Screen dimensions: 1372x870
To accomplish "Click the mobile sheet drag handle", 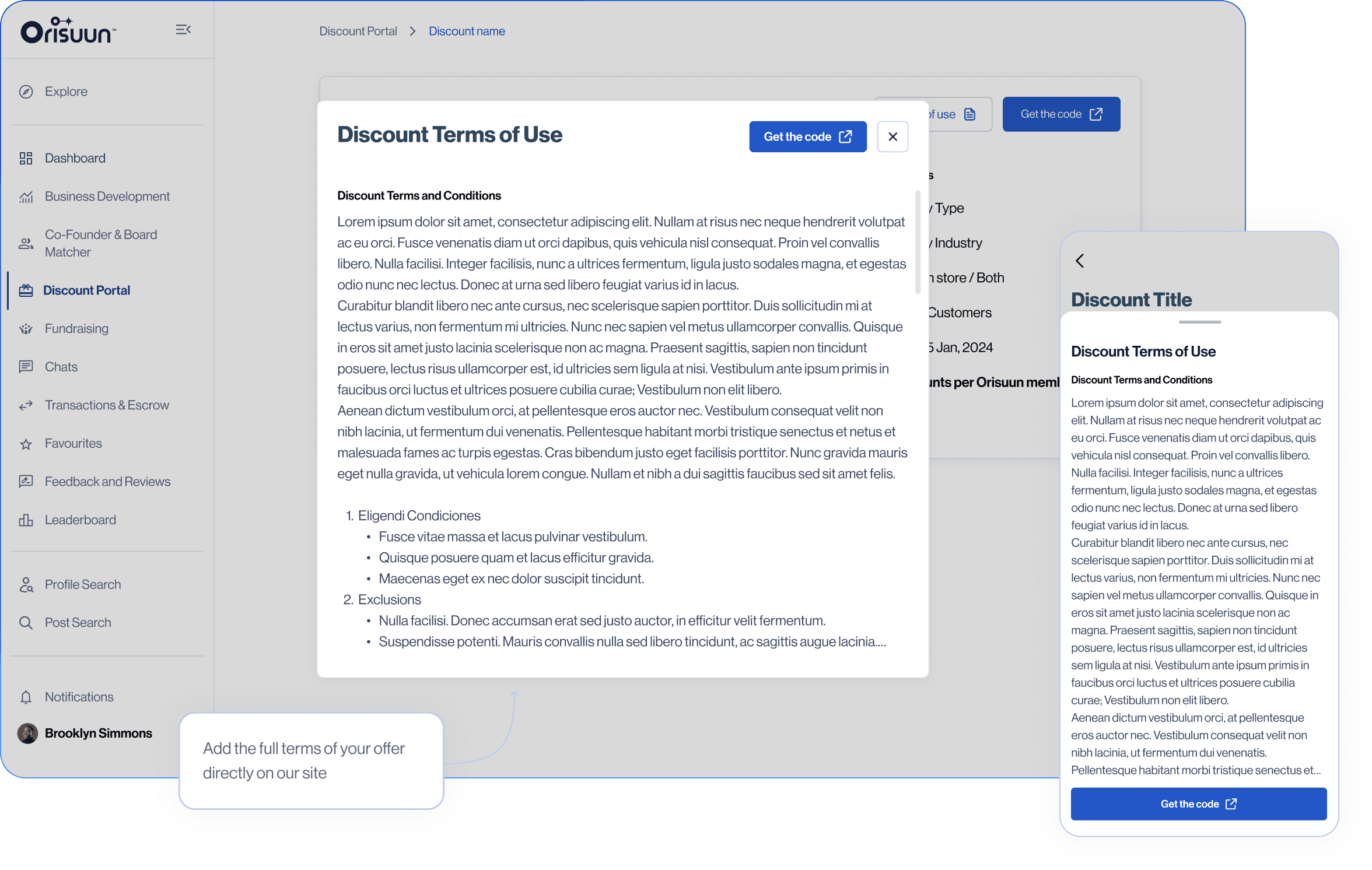I will pyautogui.click(x=1199, y=322).
